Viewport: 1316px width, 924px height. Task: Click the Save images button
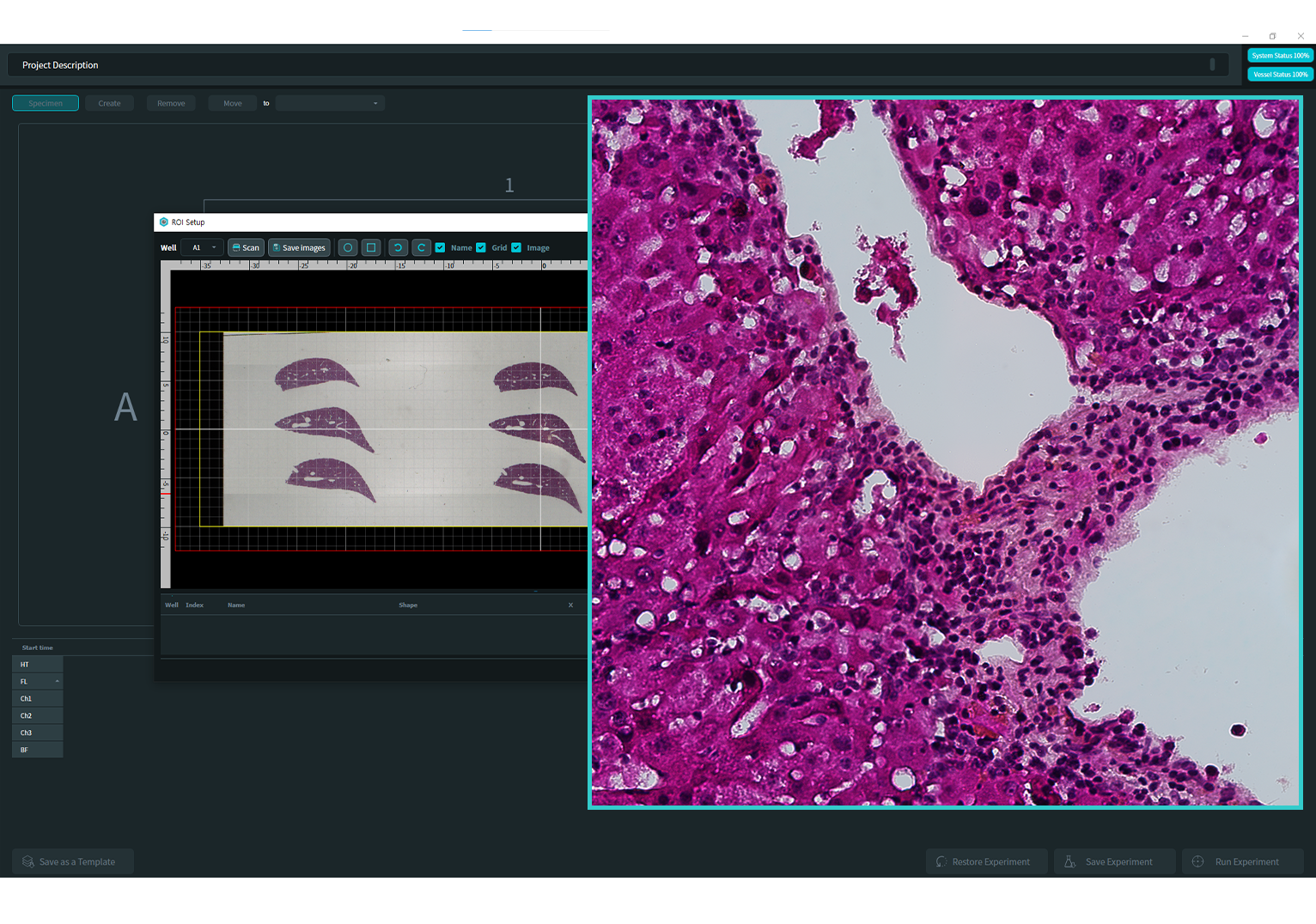(x=299, y=247)
